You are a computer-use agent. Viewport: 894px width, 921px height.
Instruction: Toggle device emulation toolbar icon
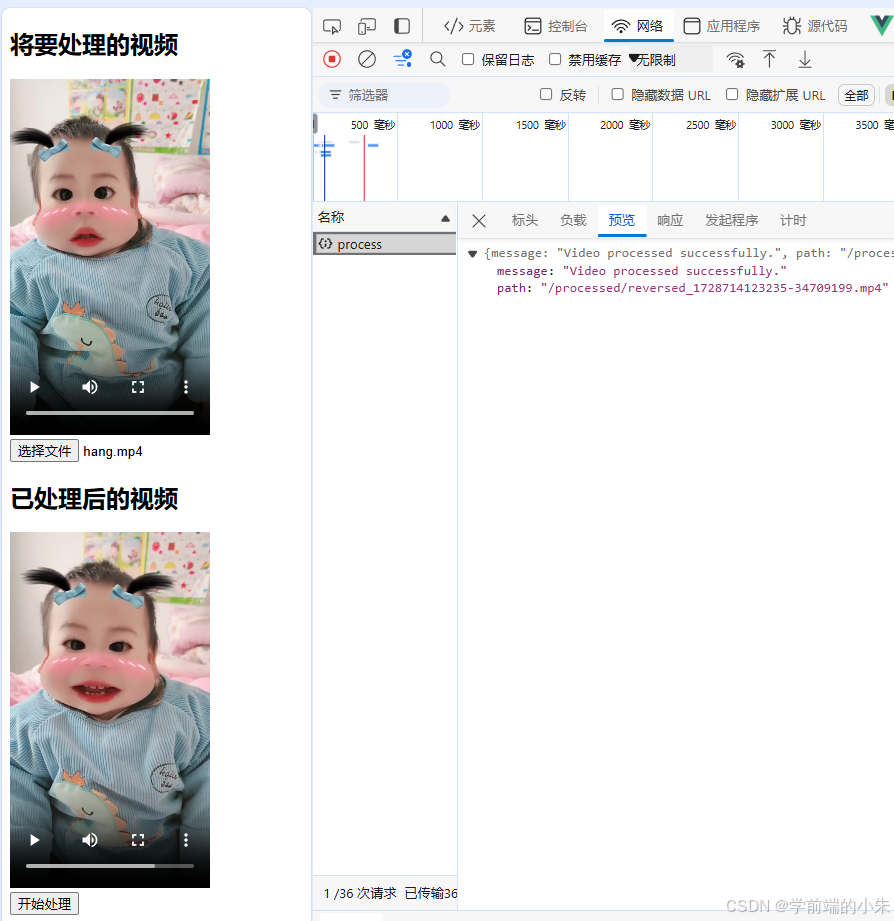point(367,26)
